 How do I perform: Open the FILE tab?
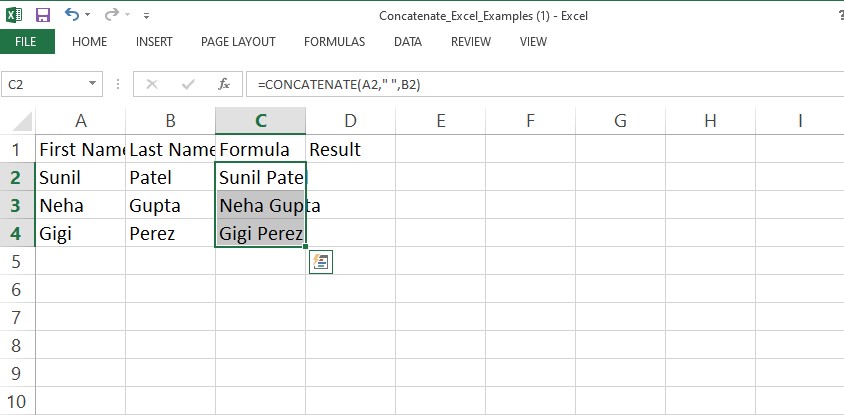tap(27, 42)
